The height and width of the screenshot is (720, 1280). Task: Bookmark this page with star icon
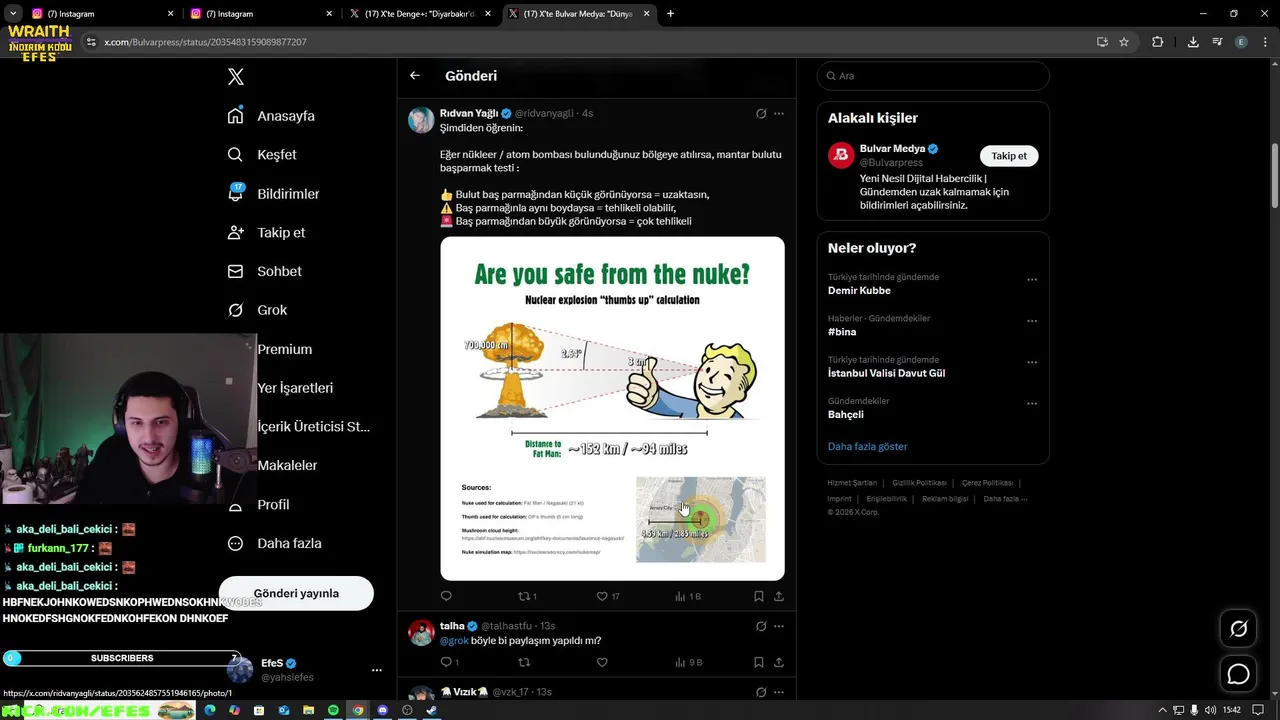(1124, 42)
